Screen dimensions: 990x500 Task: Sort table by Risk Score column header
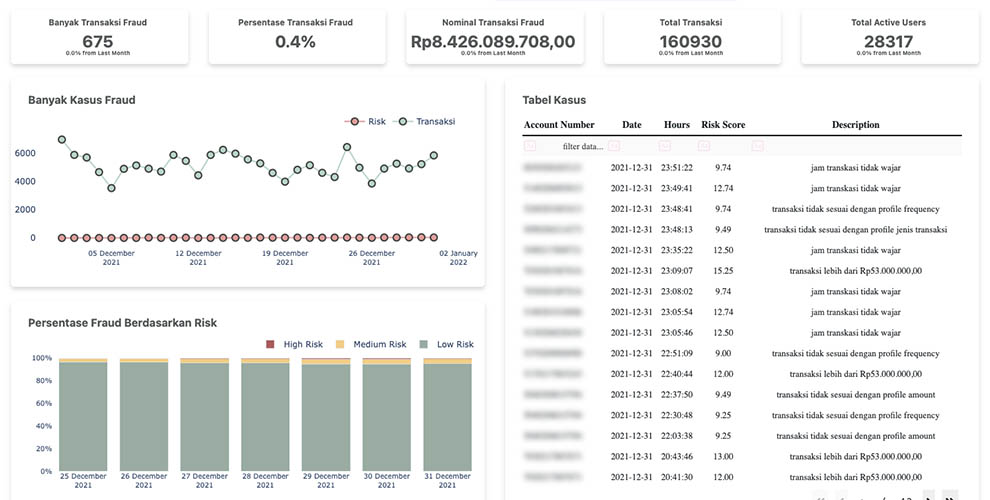point(723,125)
